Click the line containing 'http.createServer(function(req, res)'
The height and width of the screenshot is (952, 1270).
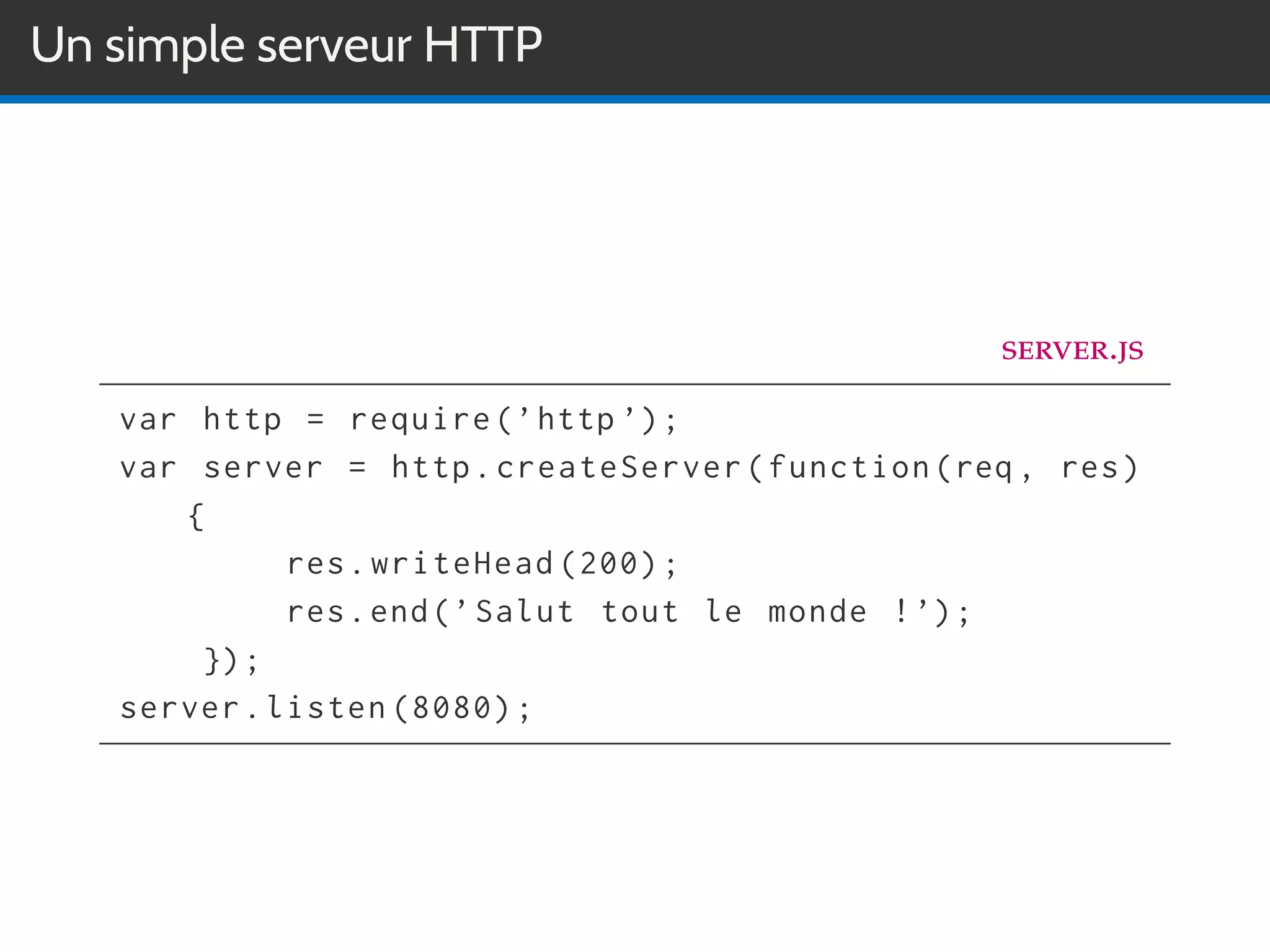click(629, 468)
